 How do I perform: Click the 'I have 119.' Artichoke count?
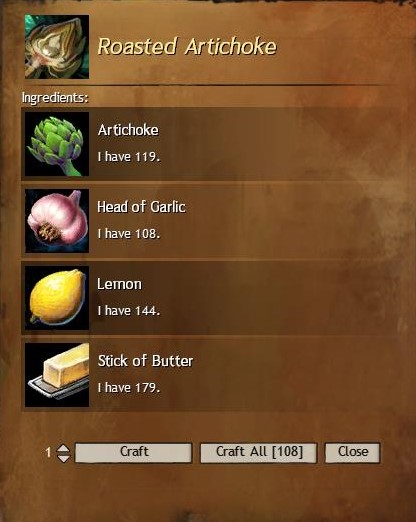point(129,157)
